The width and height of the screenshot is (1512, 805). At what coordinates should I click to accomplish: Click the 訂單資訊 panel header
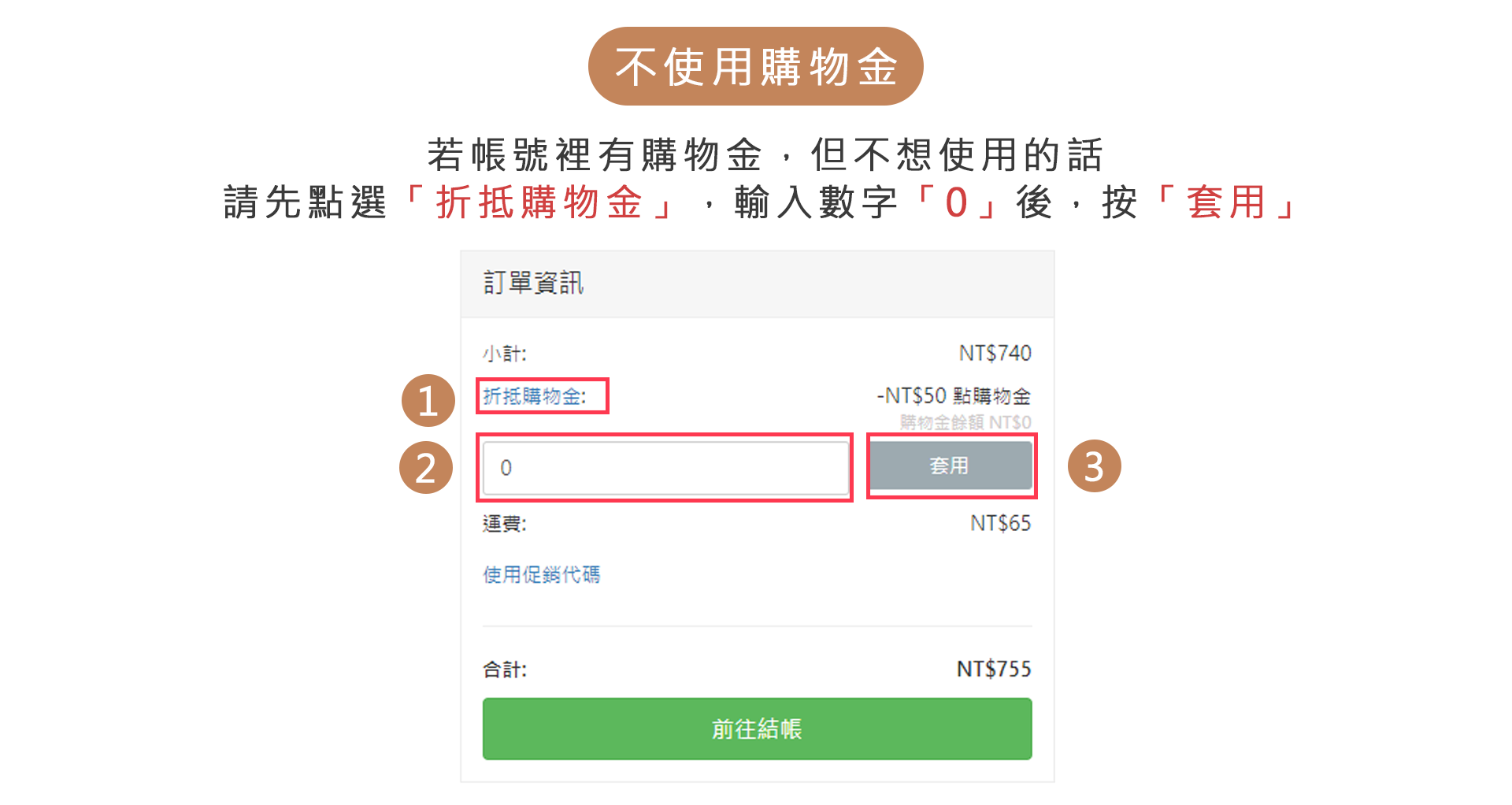click(533, 284)
